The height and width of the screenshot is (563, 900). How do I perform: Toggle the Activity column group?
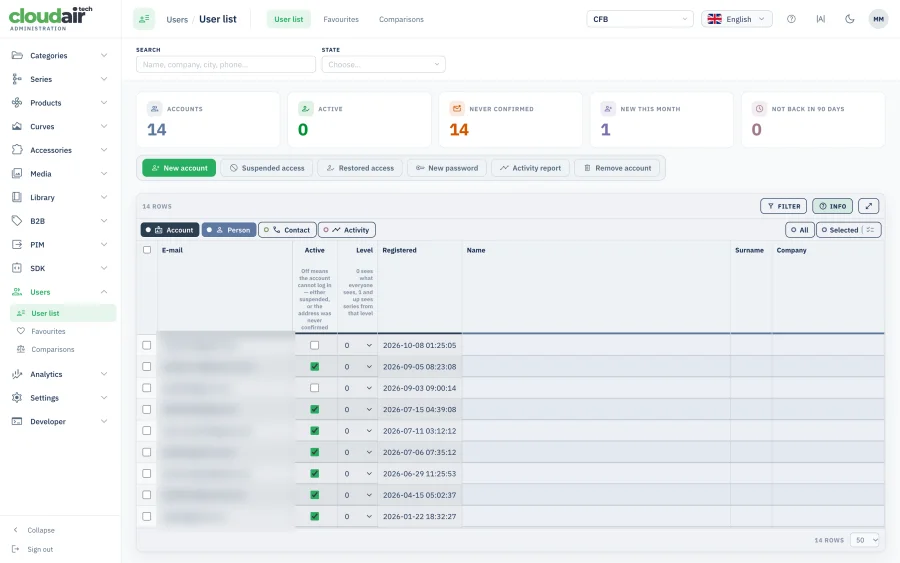pos(347,230)
